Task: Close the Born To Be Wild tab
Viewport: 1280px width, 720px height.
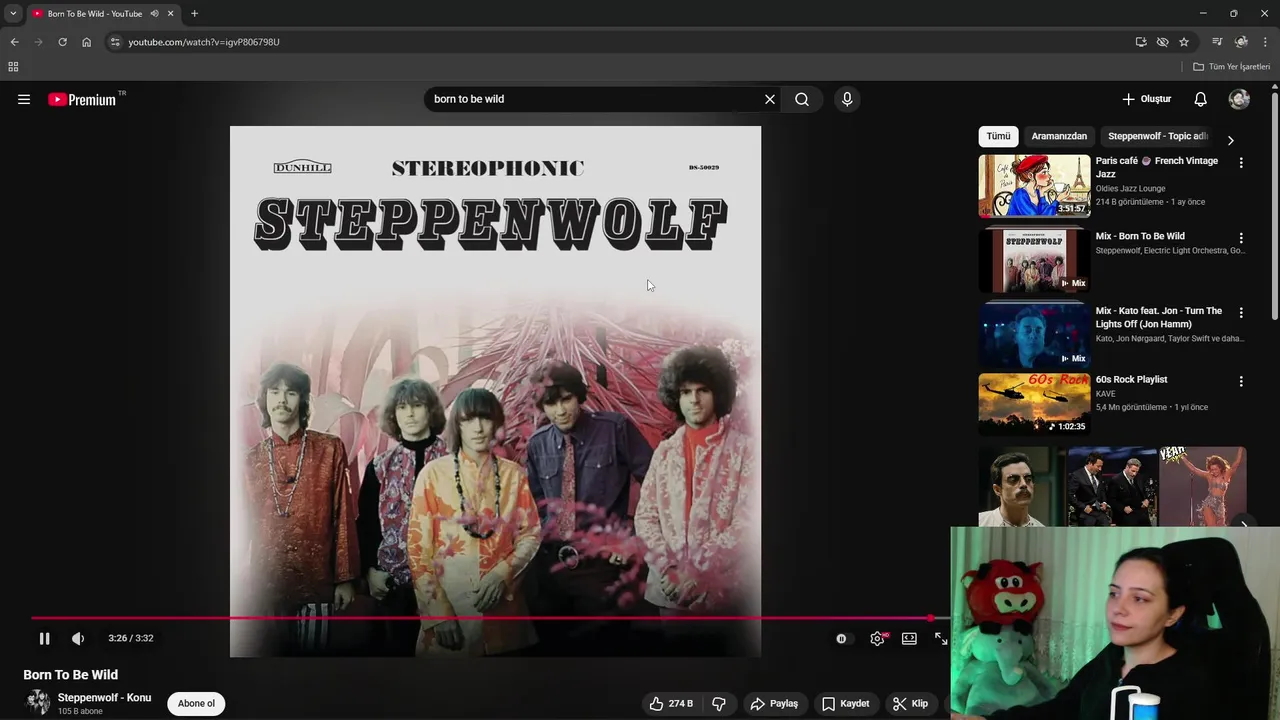Action: [170, 14]
